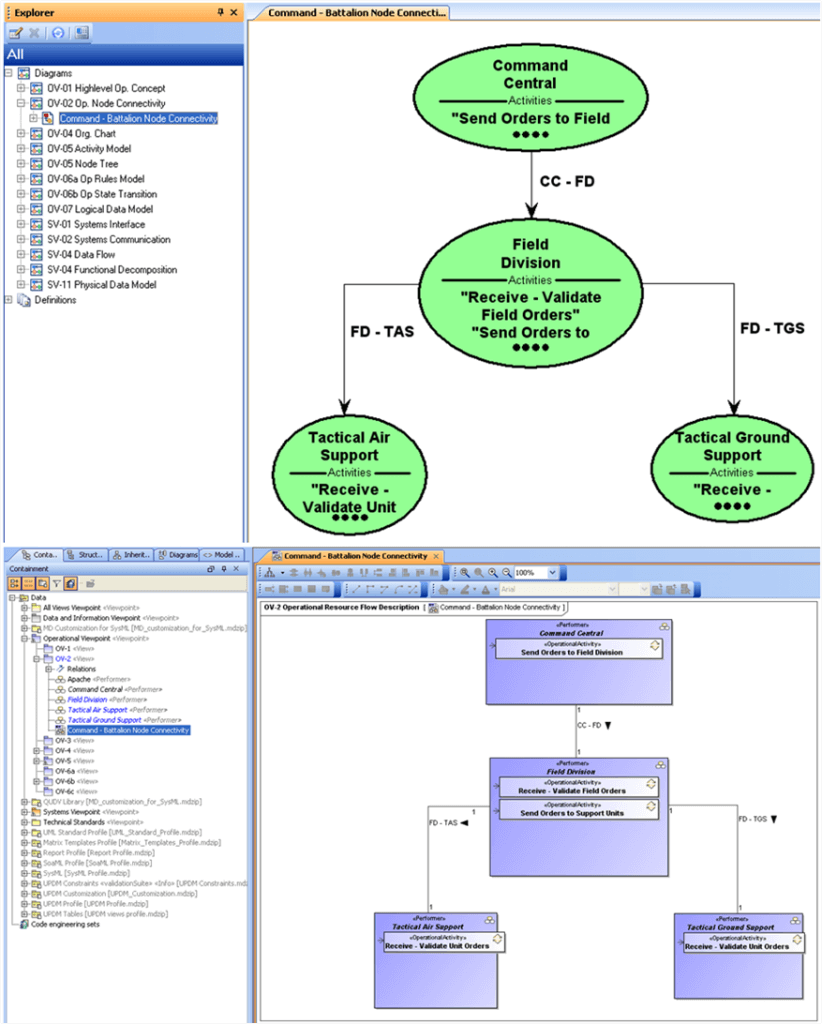Expand the Relations node under OV-2
Viewport: 822px width, 1024px height.
[x=47, y=669]
